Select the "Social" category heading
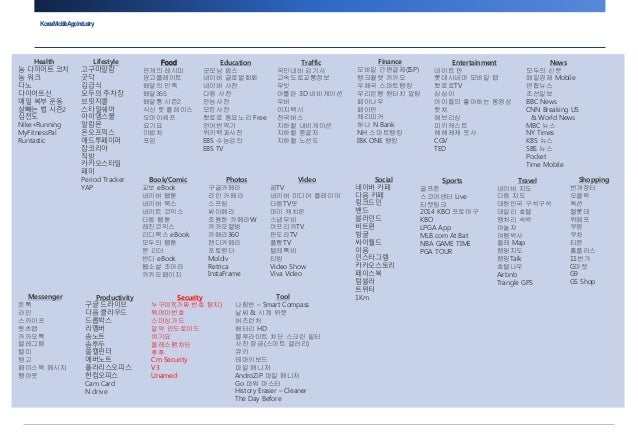 click(384, 179)
